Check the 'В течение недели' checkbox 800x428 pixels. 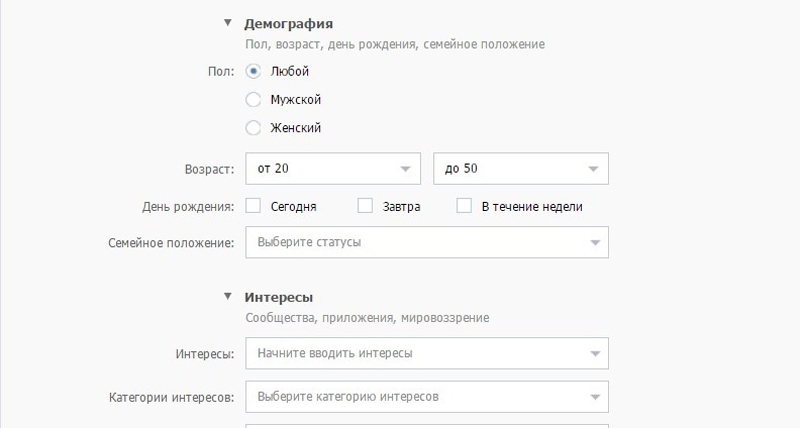464,206
